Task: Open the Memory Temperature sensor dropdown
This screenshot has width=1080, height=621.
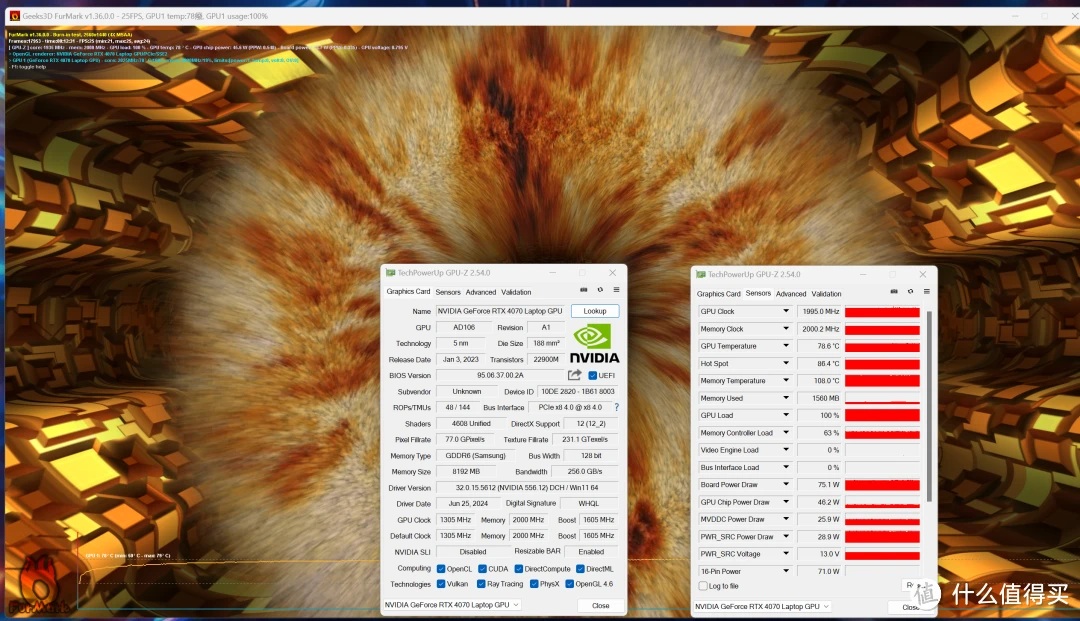Action: point(786,380)
